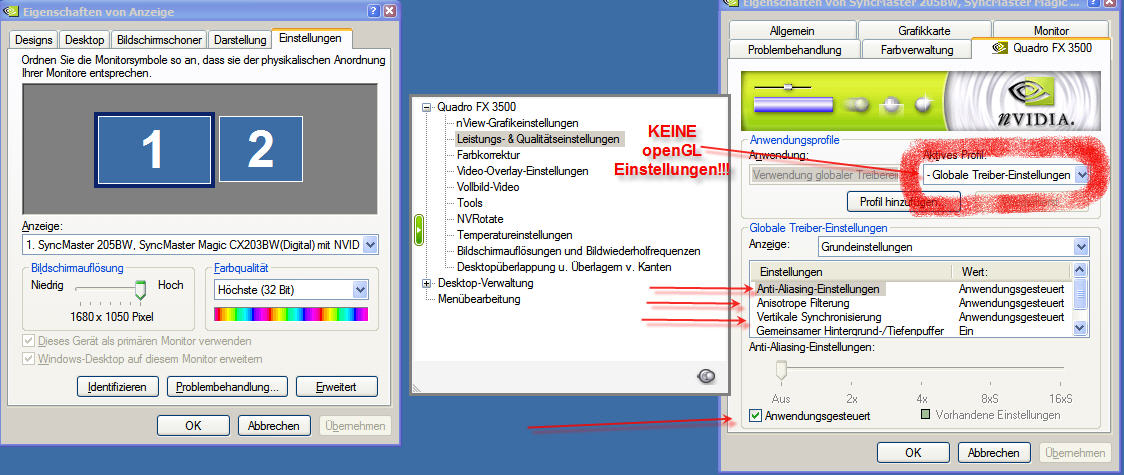Click OK in the SyncMaster properties window
Viewport: 1124px width, 475px height.
[913, 453]
